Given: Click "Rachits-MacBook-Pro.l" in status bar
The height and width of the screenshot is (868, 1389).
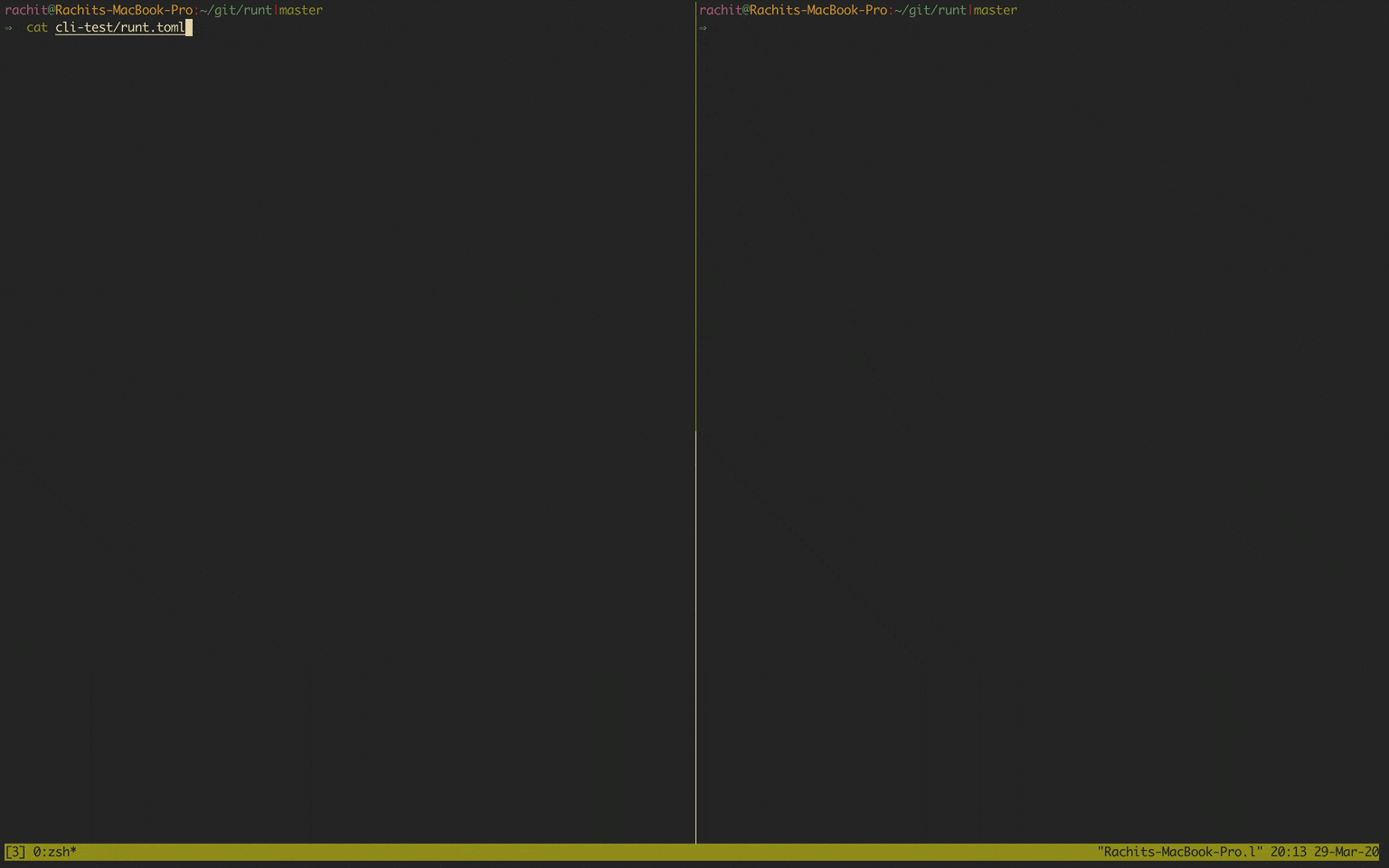Looking at the screenshot, I should pyautogui.click(x=1180, y=852).
